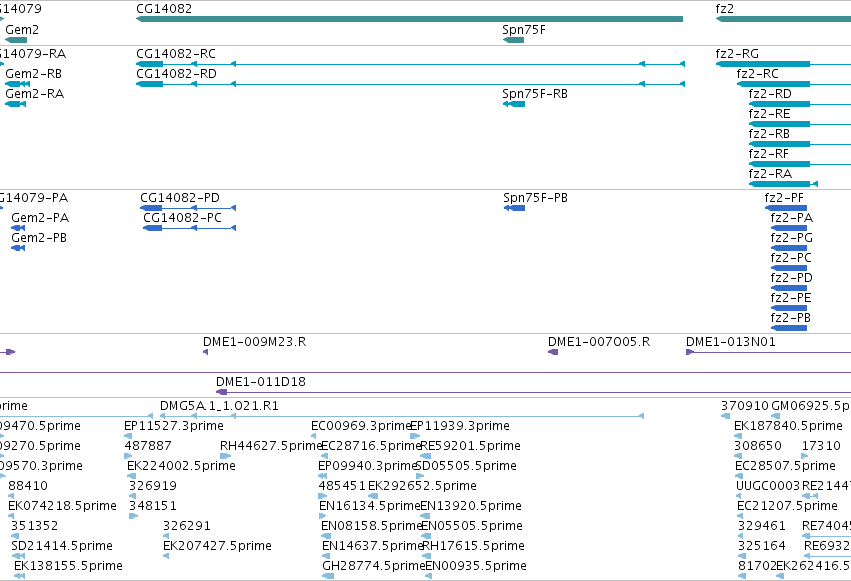Select the EK292652.5prime feature
Viewport: 851px width, 581px height.
pyautogui.click(x=373, y=496)
